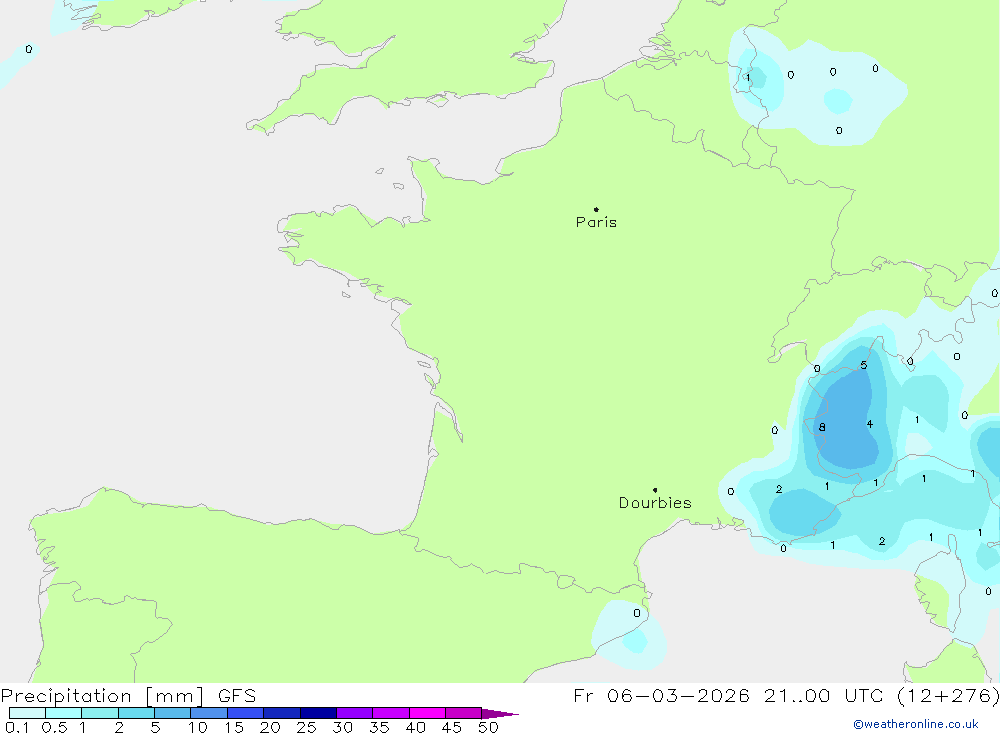Click the 'Precipitation [mm]' title text
The height and width of the screenshot is (733, 1000).
102,696
